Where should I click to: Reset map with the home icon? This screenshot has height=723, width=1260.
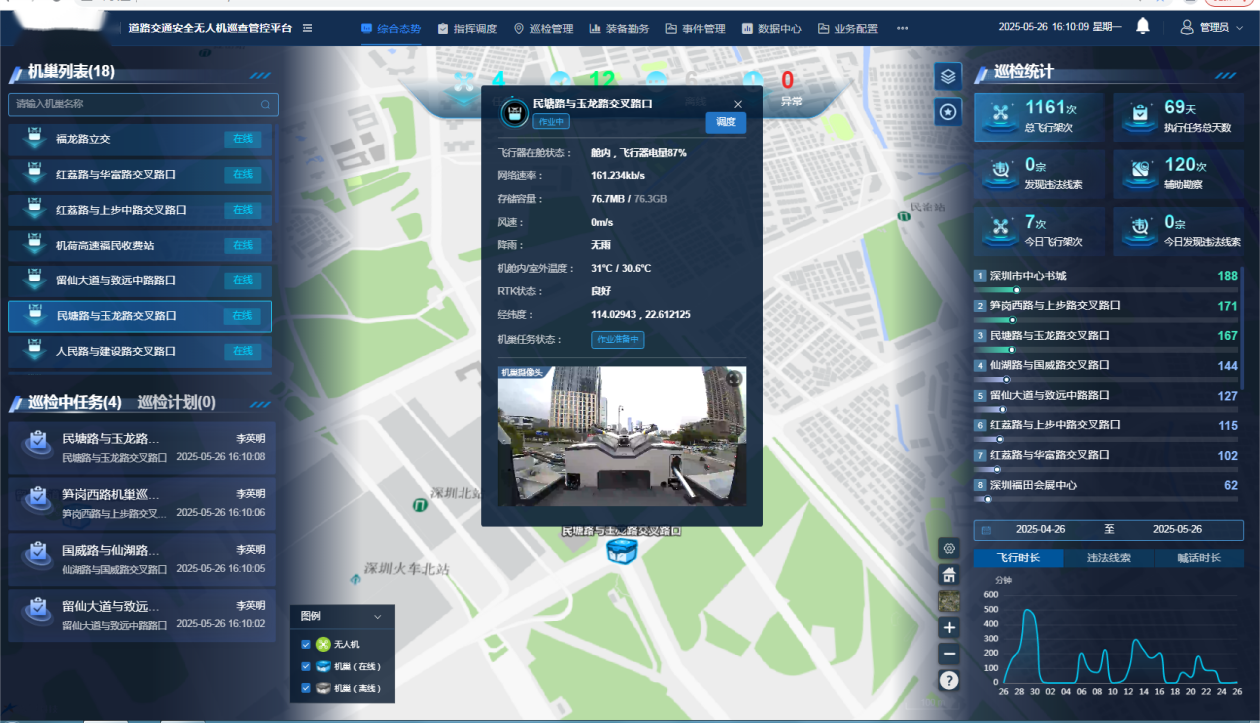point(949,575)
